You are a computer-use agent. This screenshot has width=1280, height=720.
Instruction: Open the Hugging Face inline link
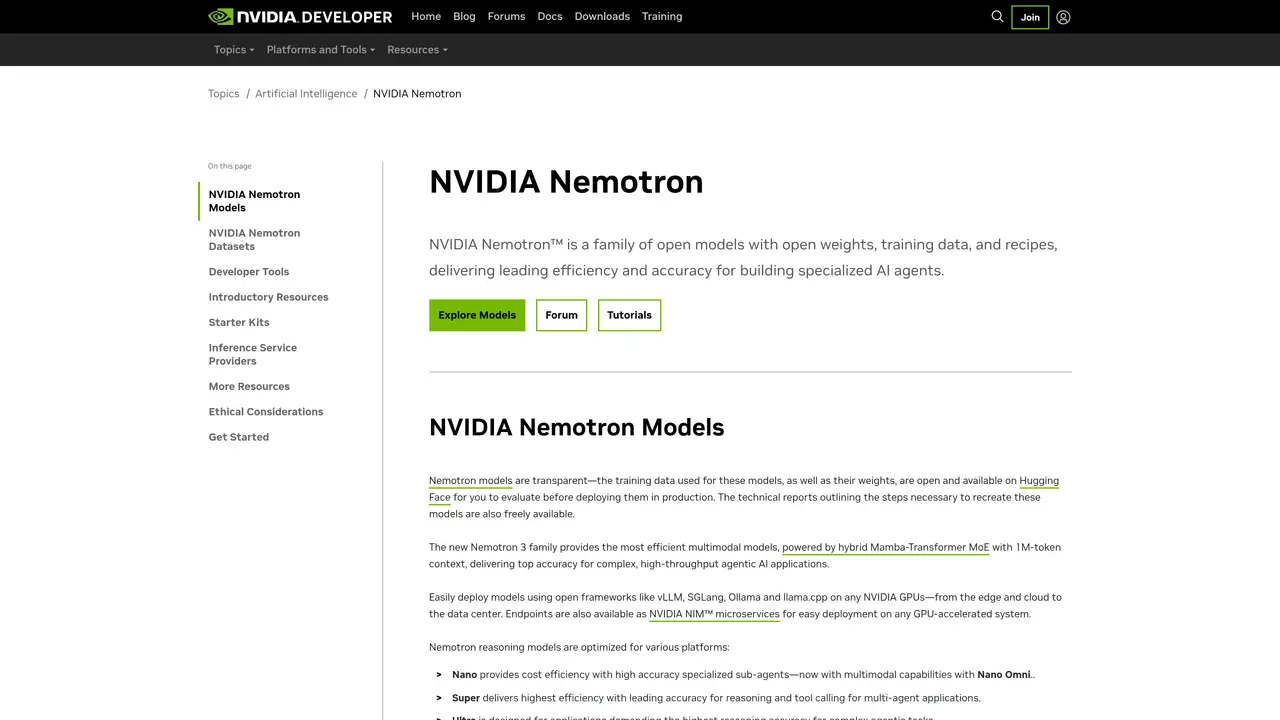1039,481
